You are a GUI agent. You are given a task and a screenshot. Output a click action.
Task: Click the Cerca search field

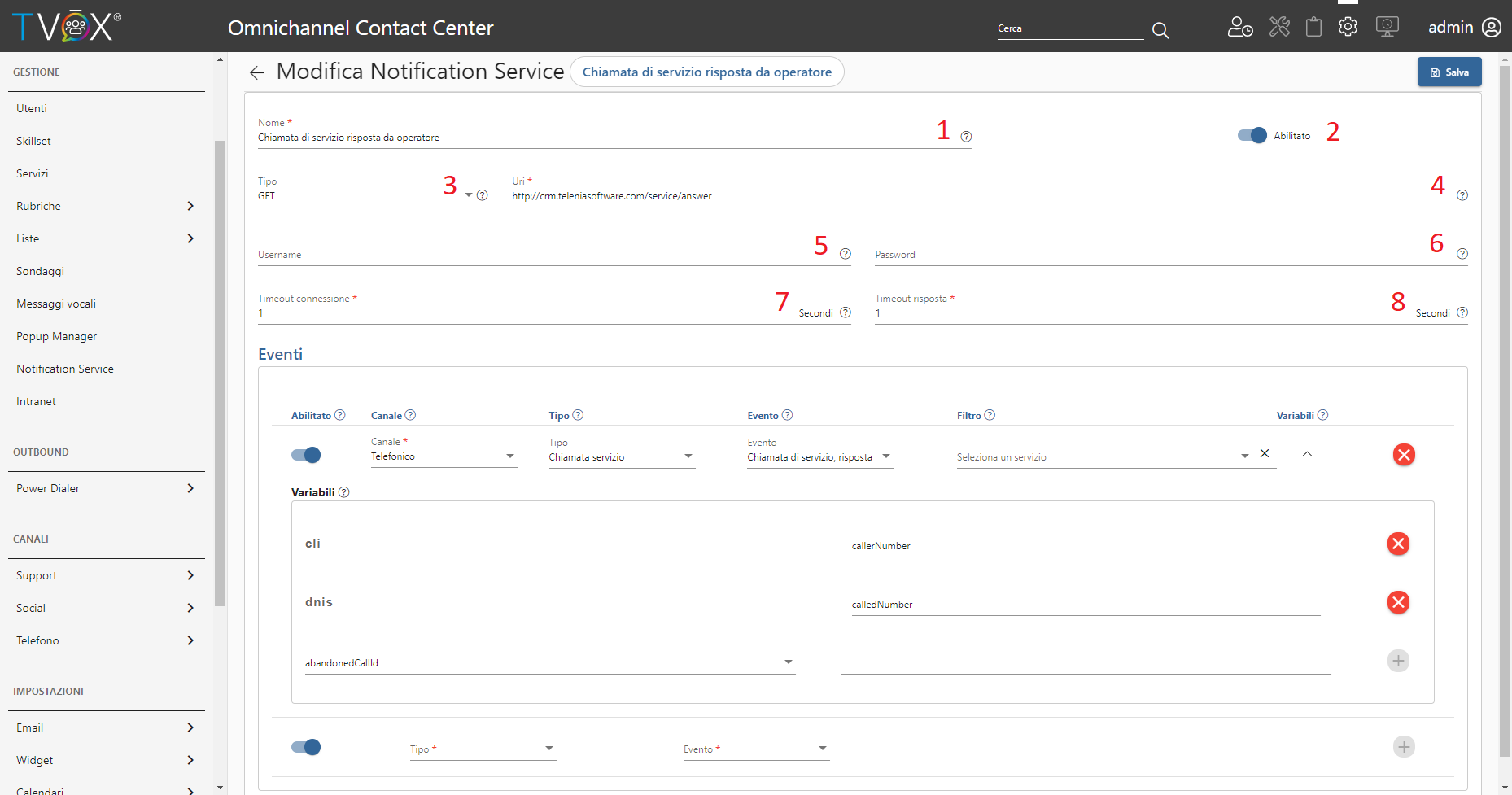click(x=1070, y=28)
